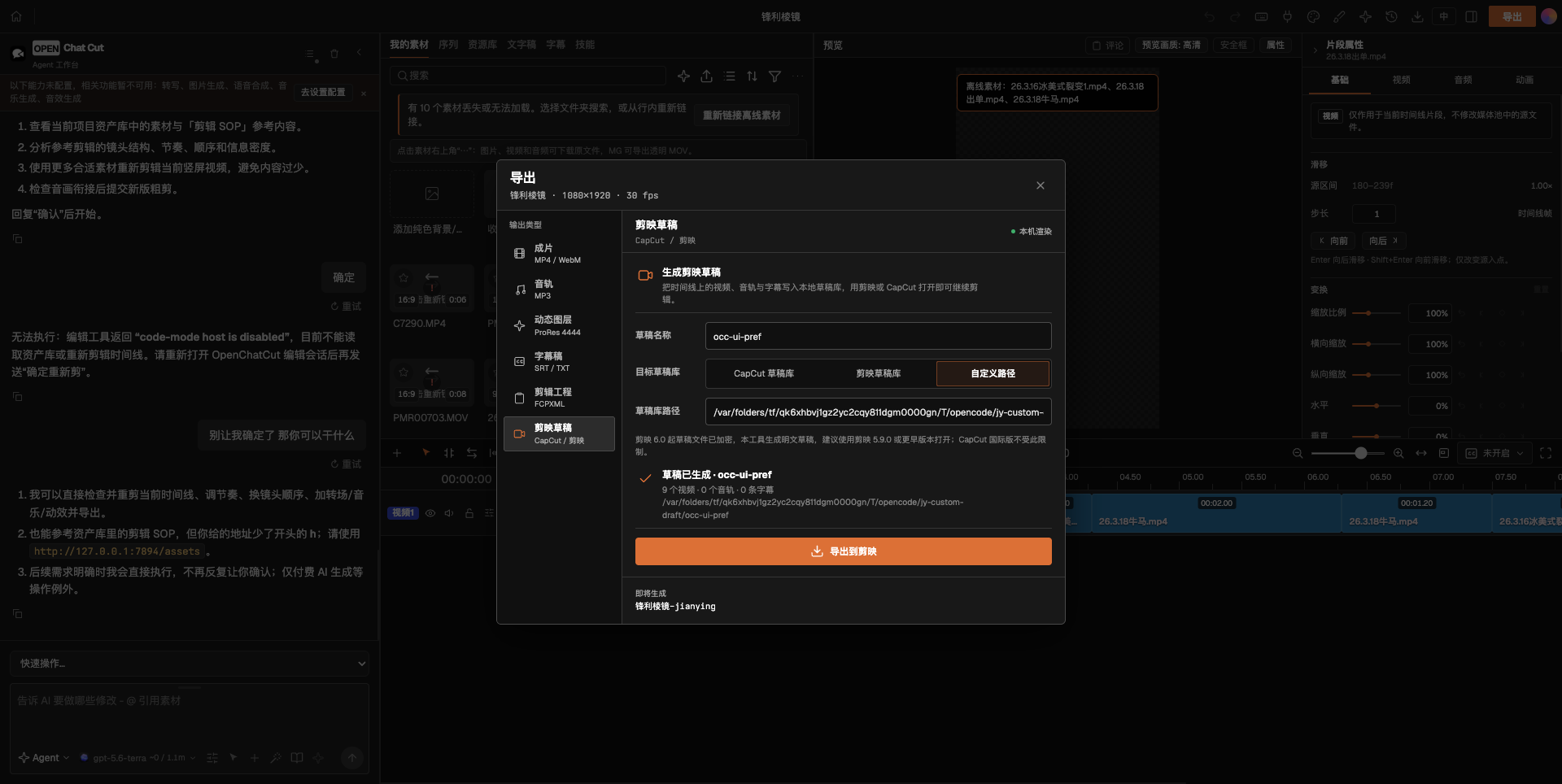Adjust the timeline zoom slider
Screen dimensions: 1562x784
click(x=1348, y=453)
